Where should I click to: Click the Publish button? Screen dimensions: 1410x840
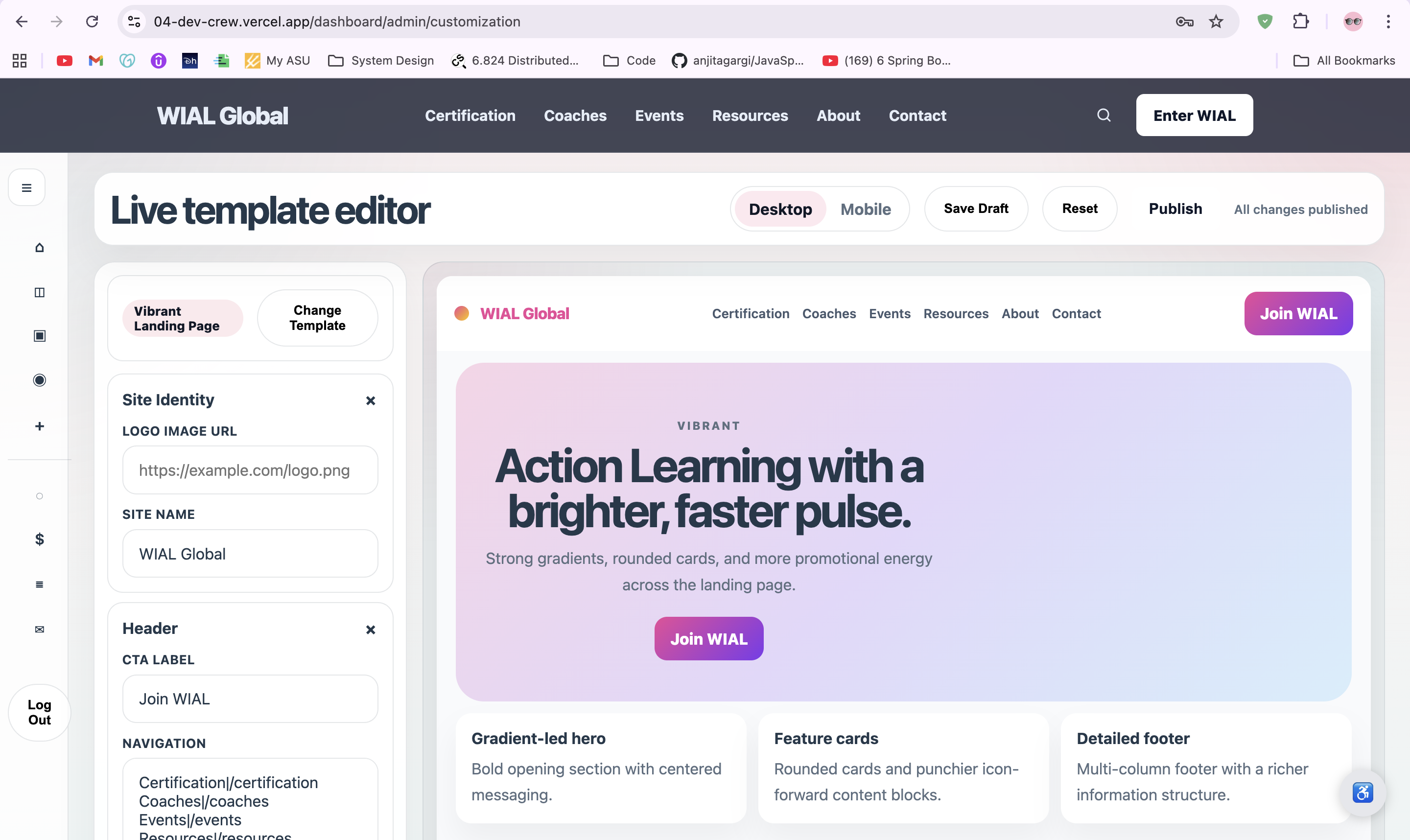coord(1175,209)
